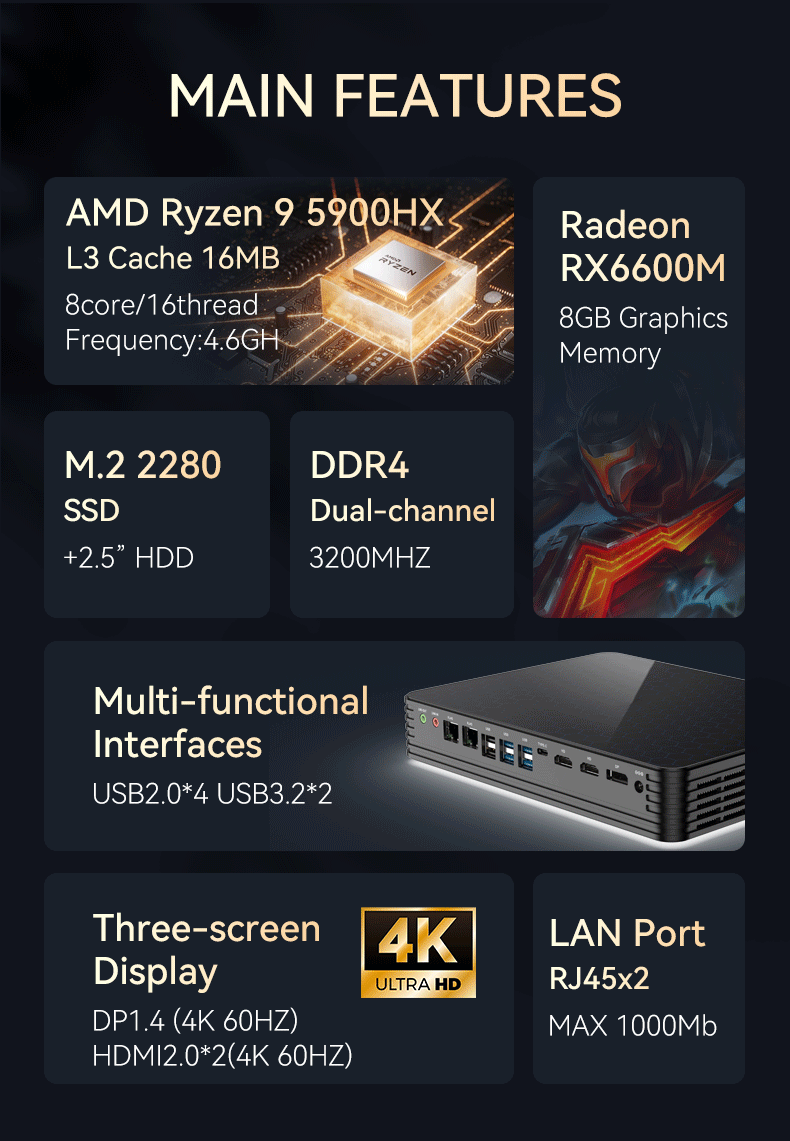Click the DisplayPort connector on the device
Screen dimensions: 790x1141
point(617,778)
